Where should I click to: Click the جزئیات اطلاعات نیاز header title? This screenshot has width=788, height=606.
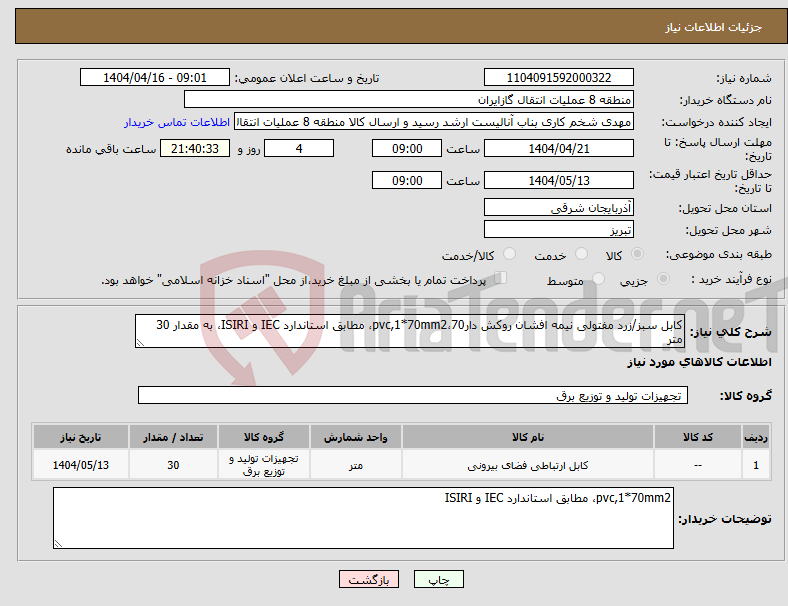tap(714, 27)
